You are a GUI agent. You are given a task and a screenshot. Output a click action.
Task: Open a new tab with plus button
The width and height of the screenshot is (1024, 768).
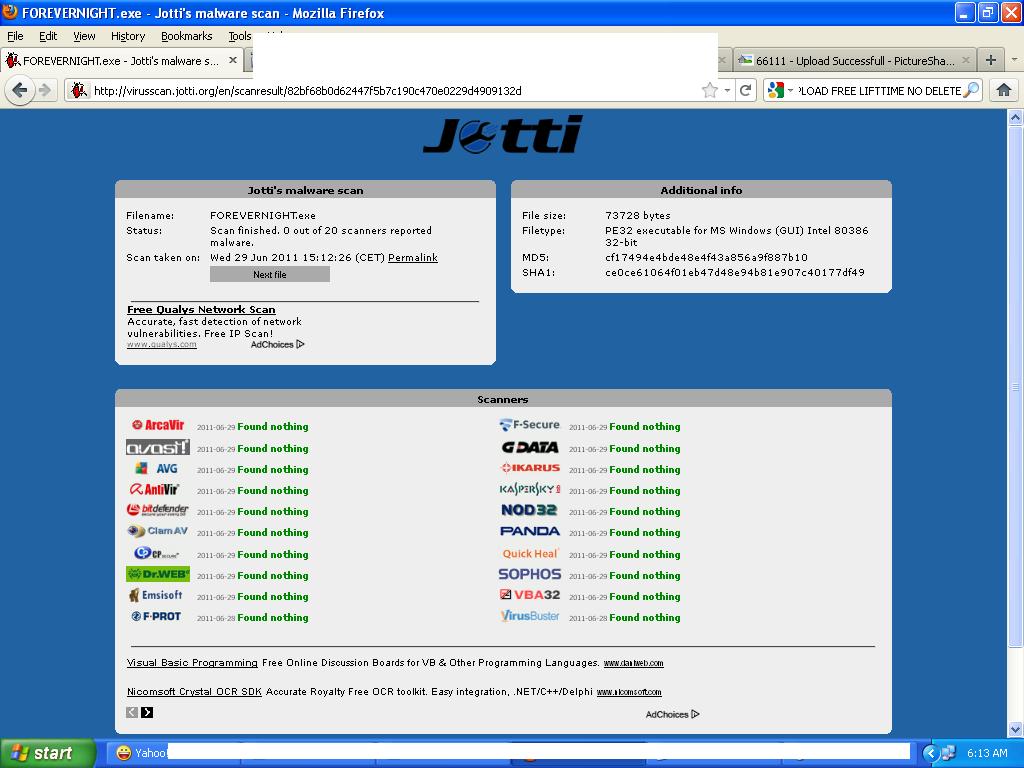991,60
